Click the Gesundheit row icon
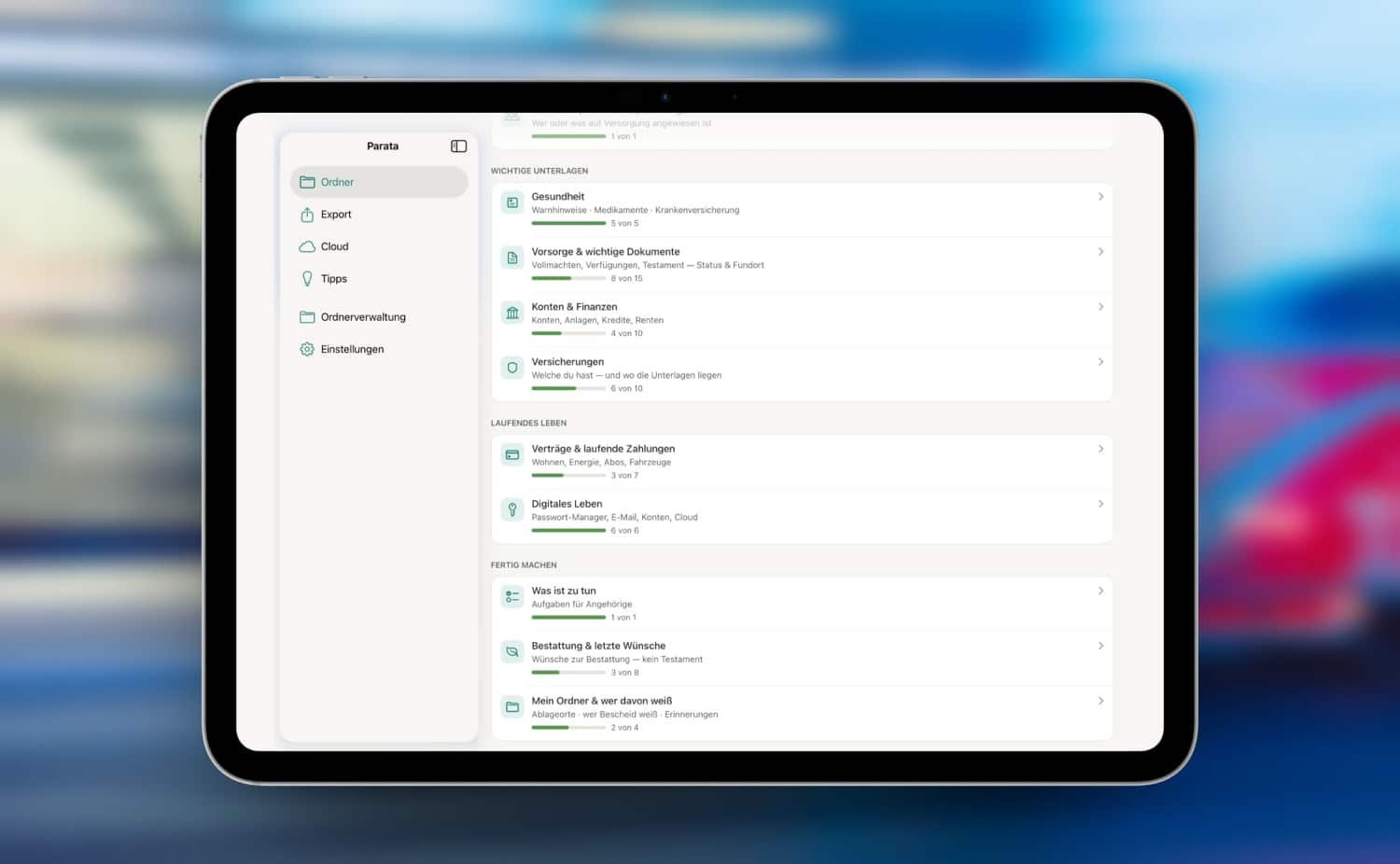 (512, 202)
